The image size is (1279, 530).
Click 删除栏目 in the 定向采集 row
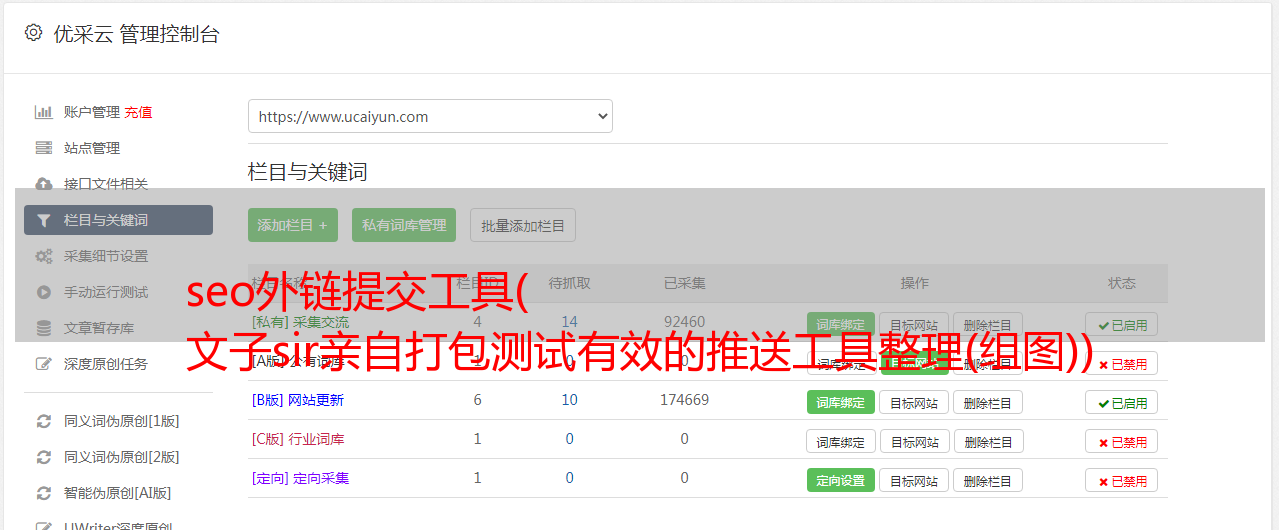(988, 481)
